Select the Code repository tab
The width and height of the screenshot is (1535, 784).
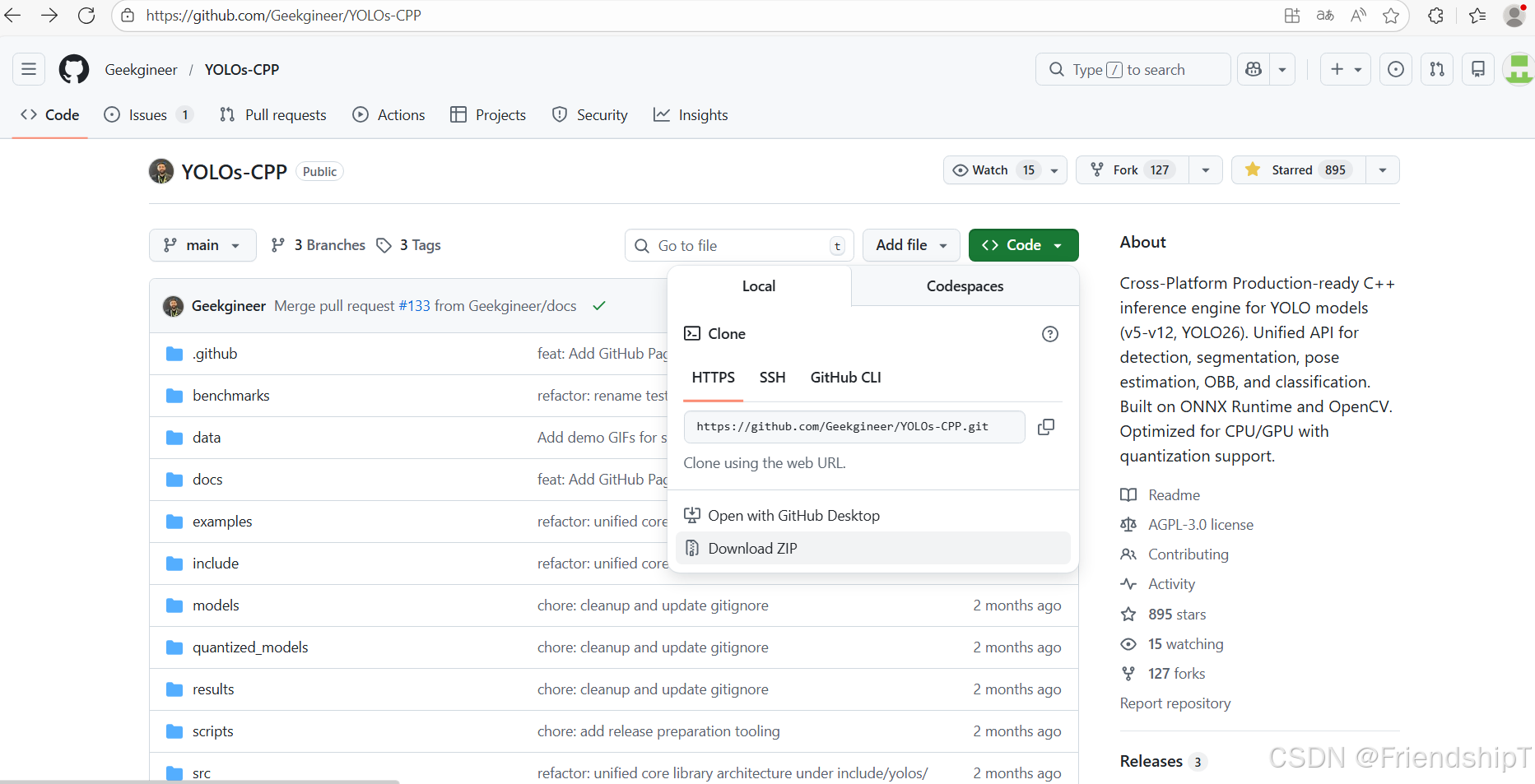[50, 115]
